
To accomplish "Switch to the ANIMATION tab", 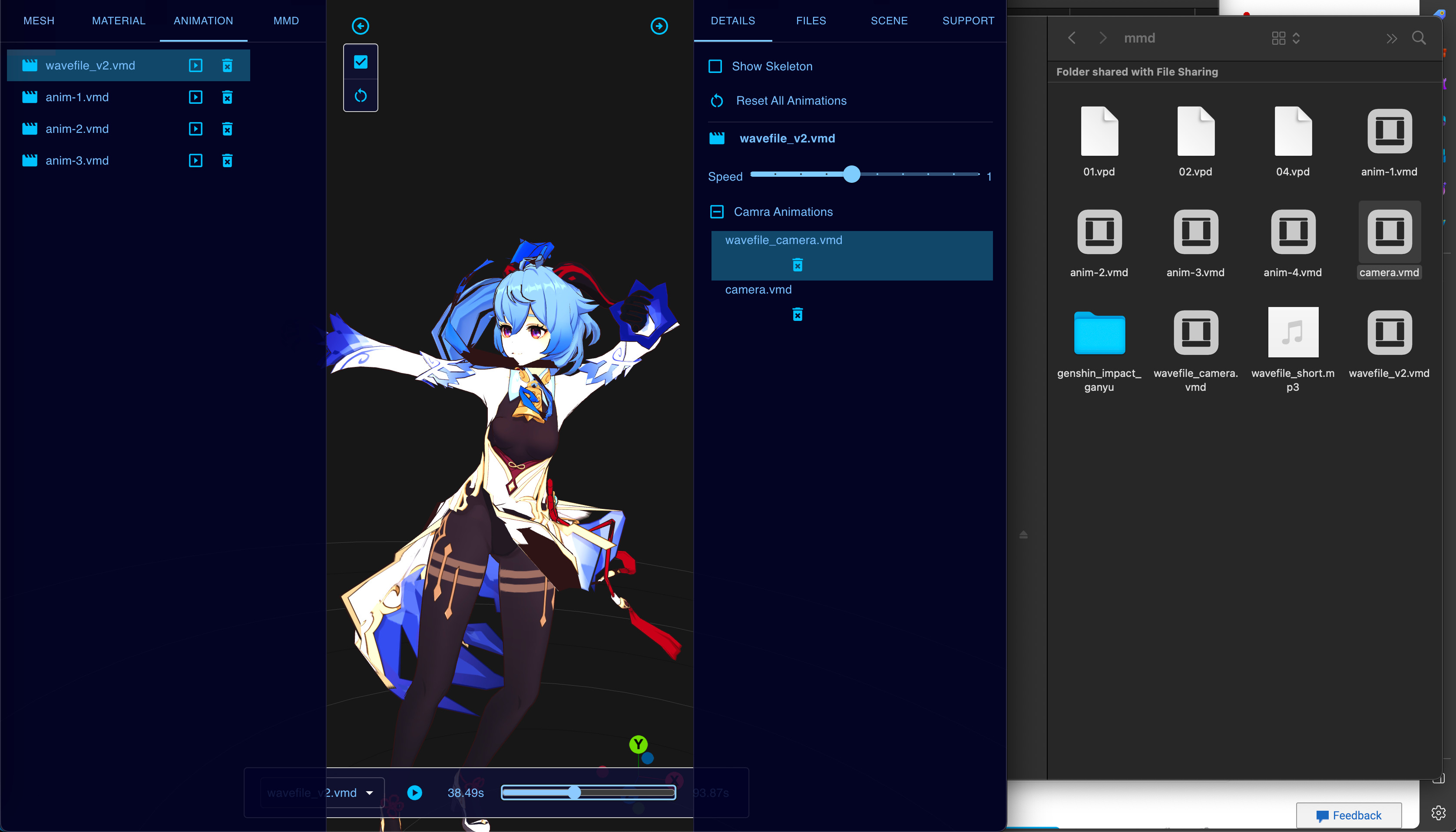I will [x=203, y=20].
